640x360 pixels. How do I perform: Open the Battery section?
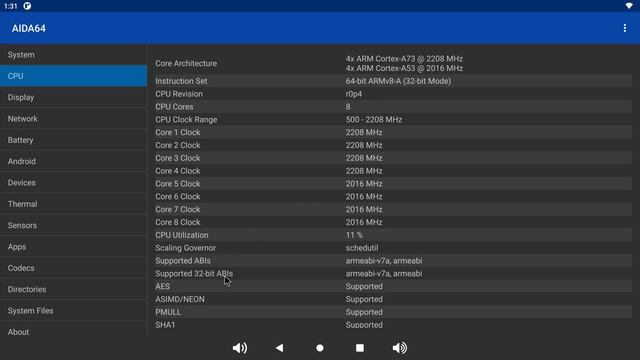point(73,140)
